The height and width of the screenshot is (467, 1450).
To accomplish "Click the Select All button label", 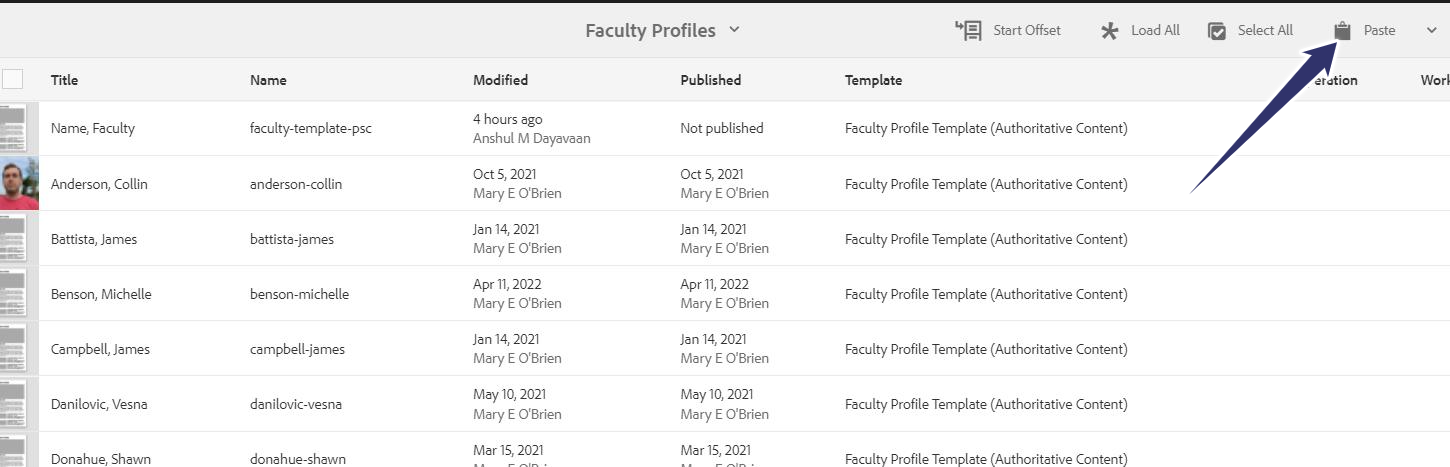I will pyautogui.click(x=1265, y=31).
